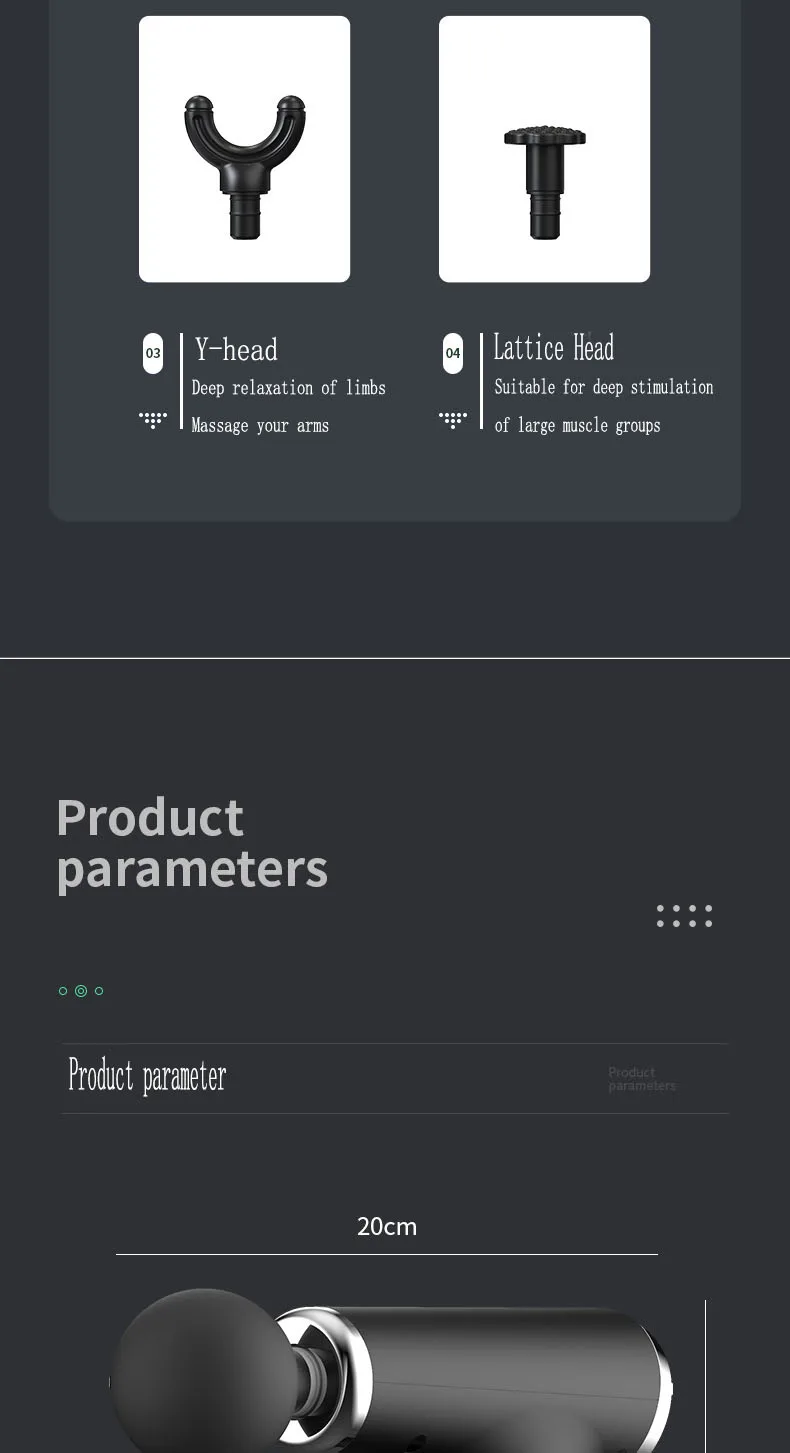Click the eight-dot grid icon
790x1453 pixels.
685,916
